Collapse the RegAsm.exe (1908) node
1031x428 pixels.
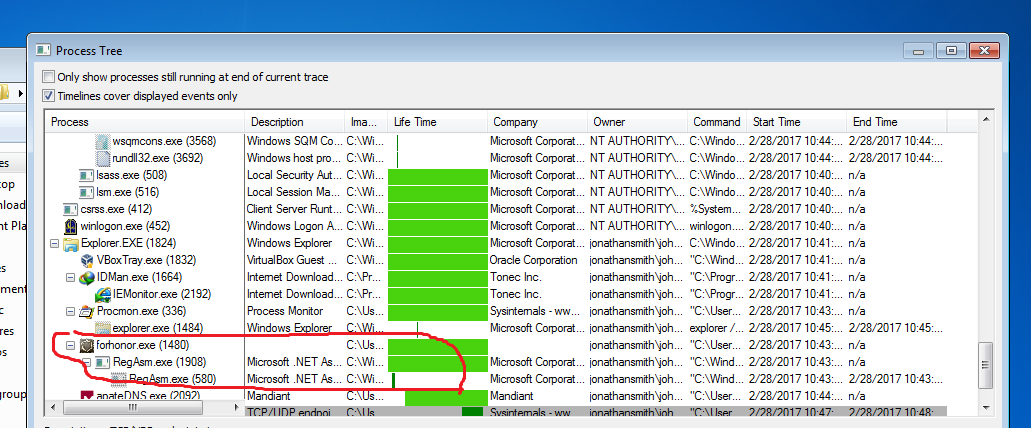pos(87,362)
